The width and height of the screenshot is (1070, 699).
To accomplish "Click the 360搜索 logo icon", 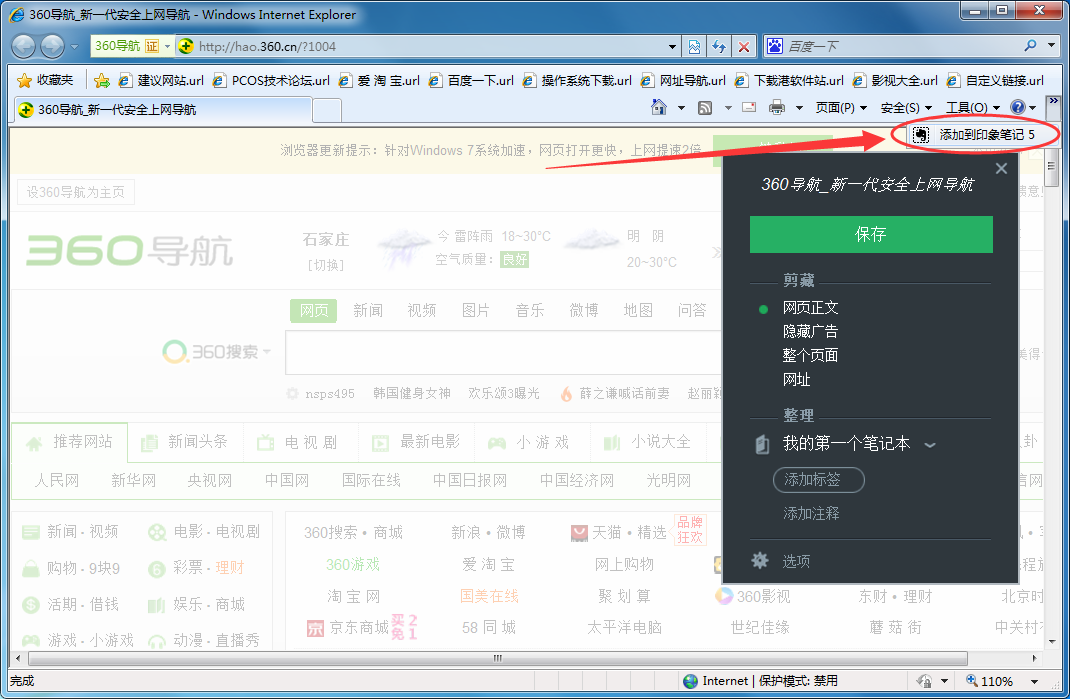I will point(176,352).
